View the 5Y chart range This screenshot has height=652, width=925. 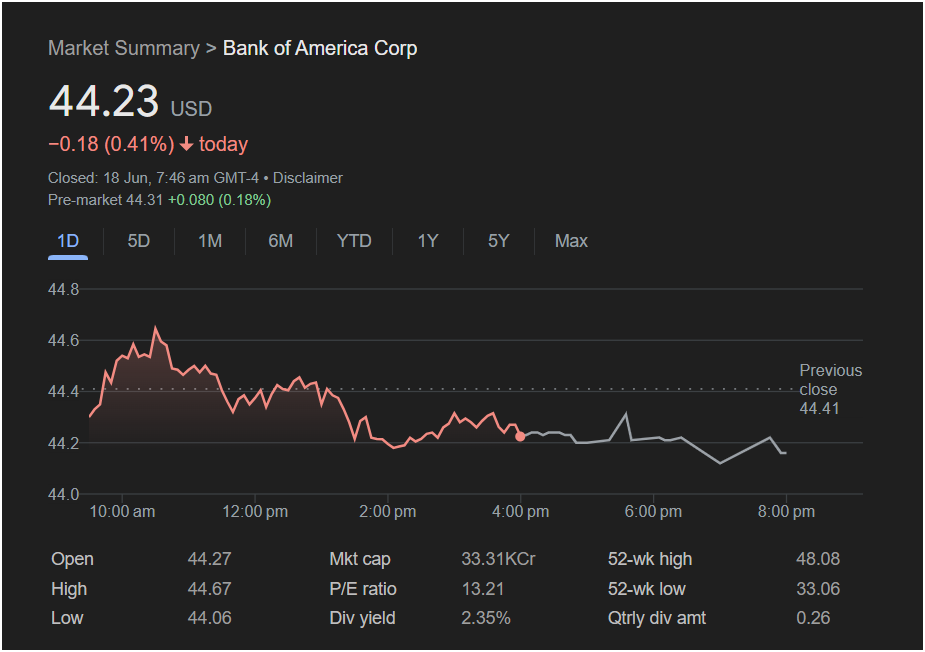[498, 241]
